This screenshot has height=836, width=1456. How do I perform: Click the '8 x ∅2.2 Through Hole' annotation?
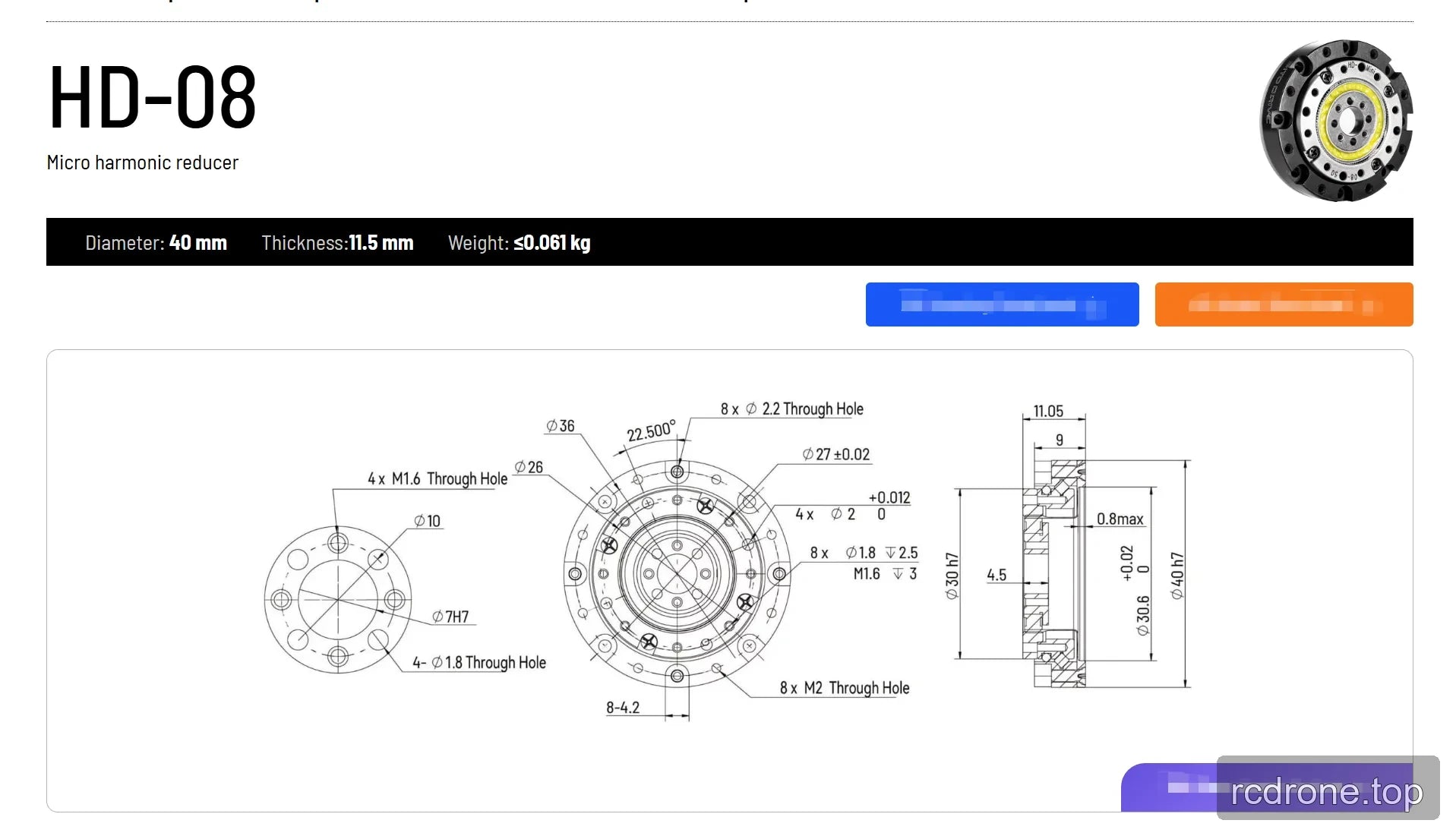[x=792, y=409]
